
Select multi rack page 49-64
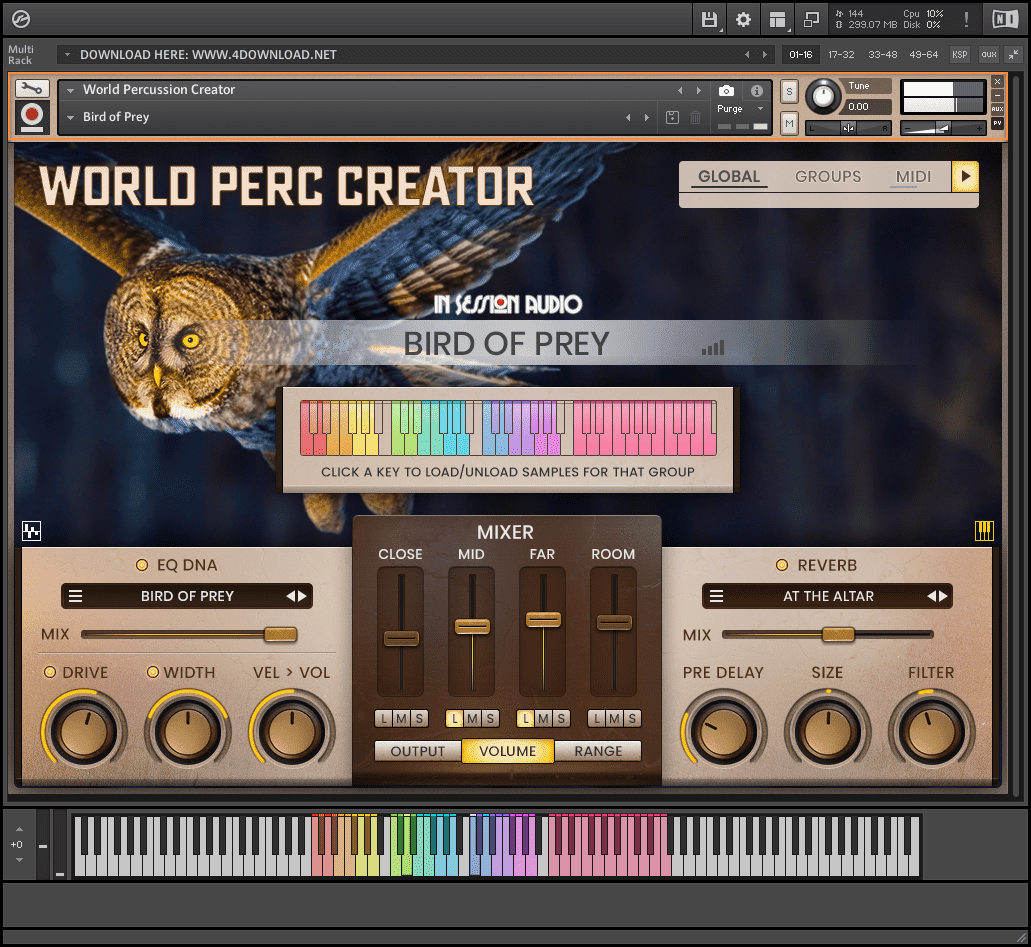923,55
